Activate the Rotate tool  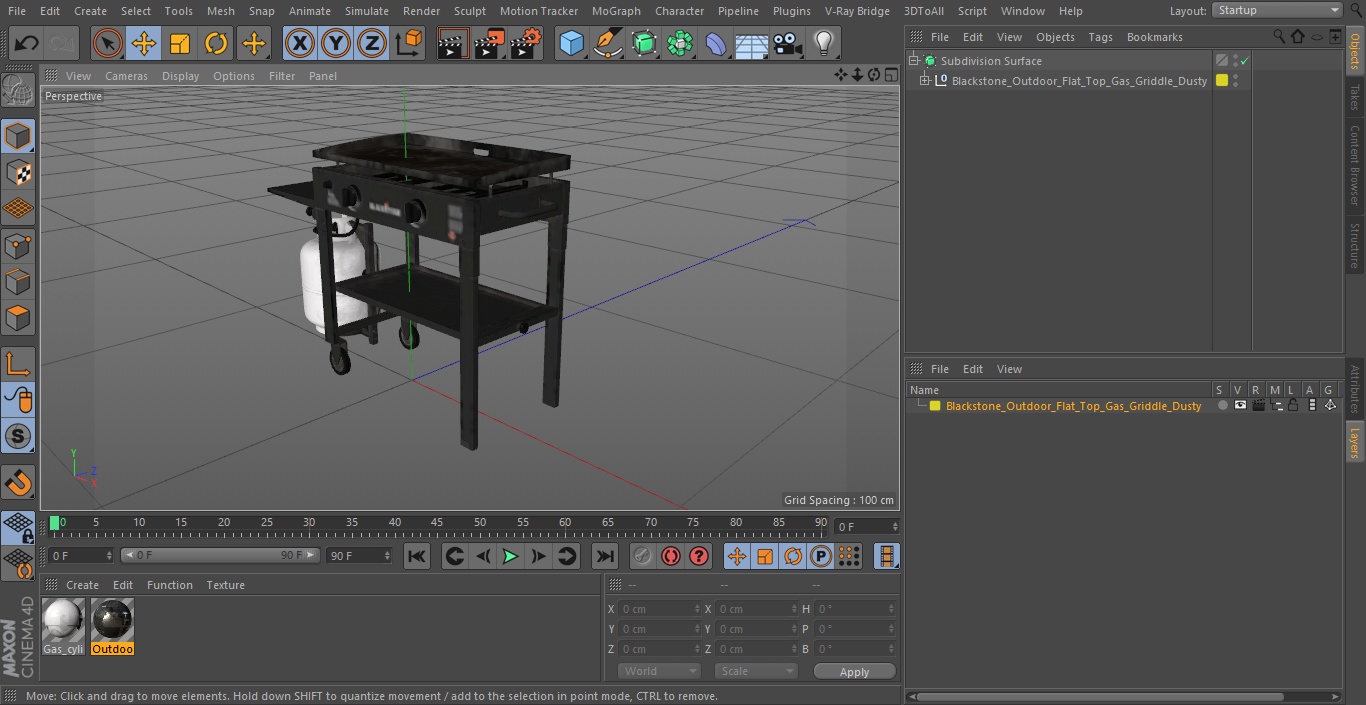click(x=216, y=43)
